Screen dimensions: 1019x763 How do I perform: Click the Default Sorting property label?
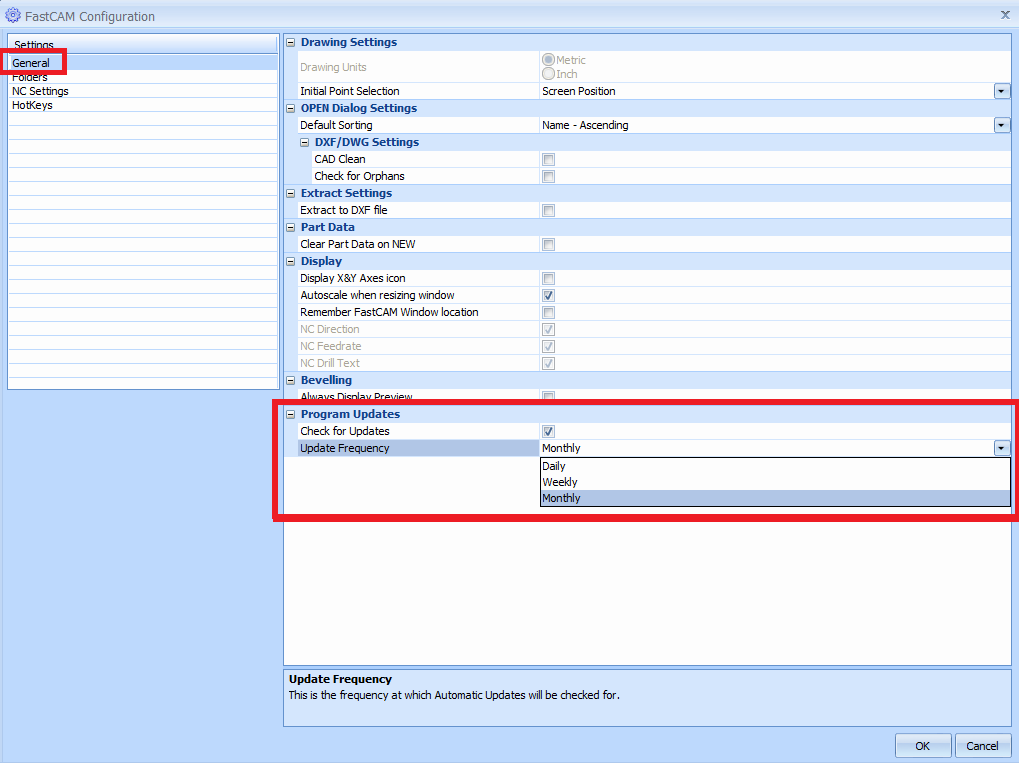coord(336,125)
